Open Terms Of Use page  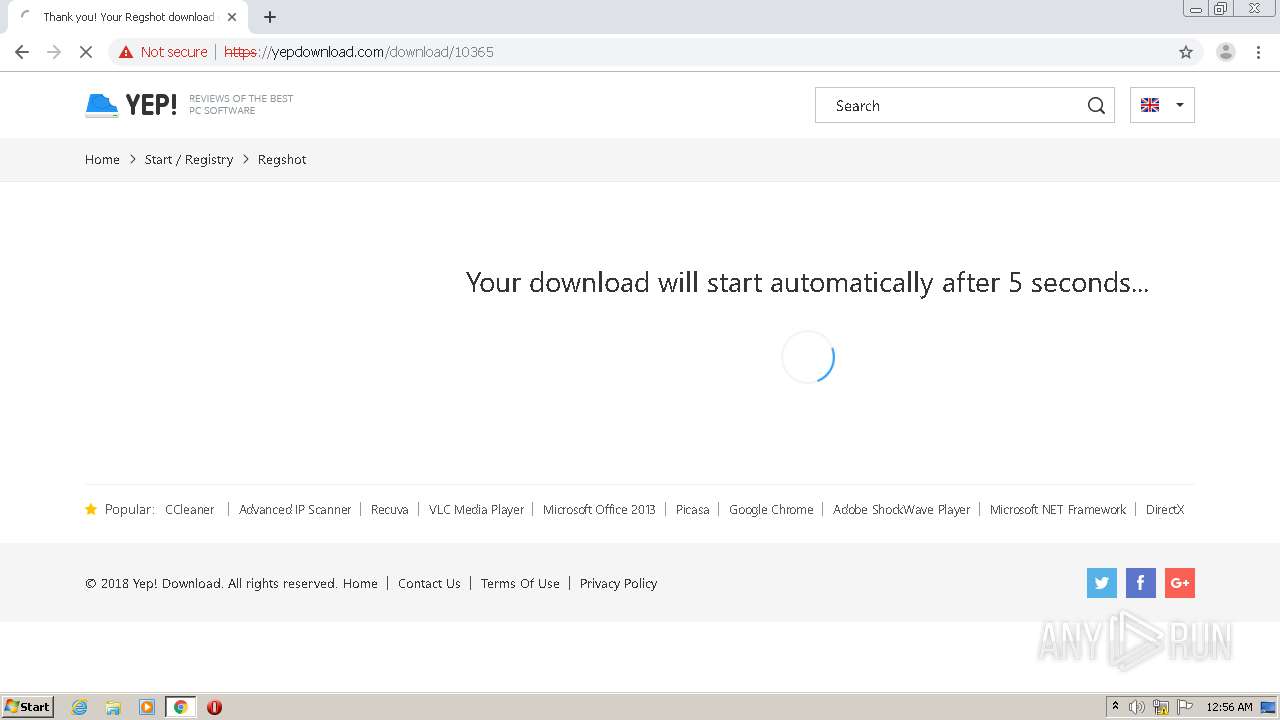click(x=520, y=583)
